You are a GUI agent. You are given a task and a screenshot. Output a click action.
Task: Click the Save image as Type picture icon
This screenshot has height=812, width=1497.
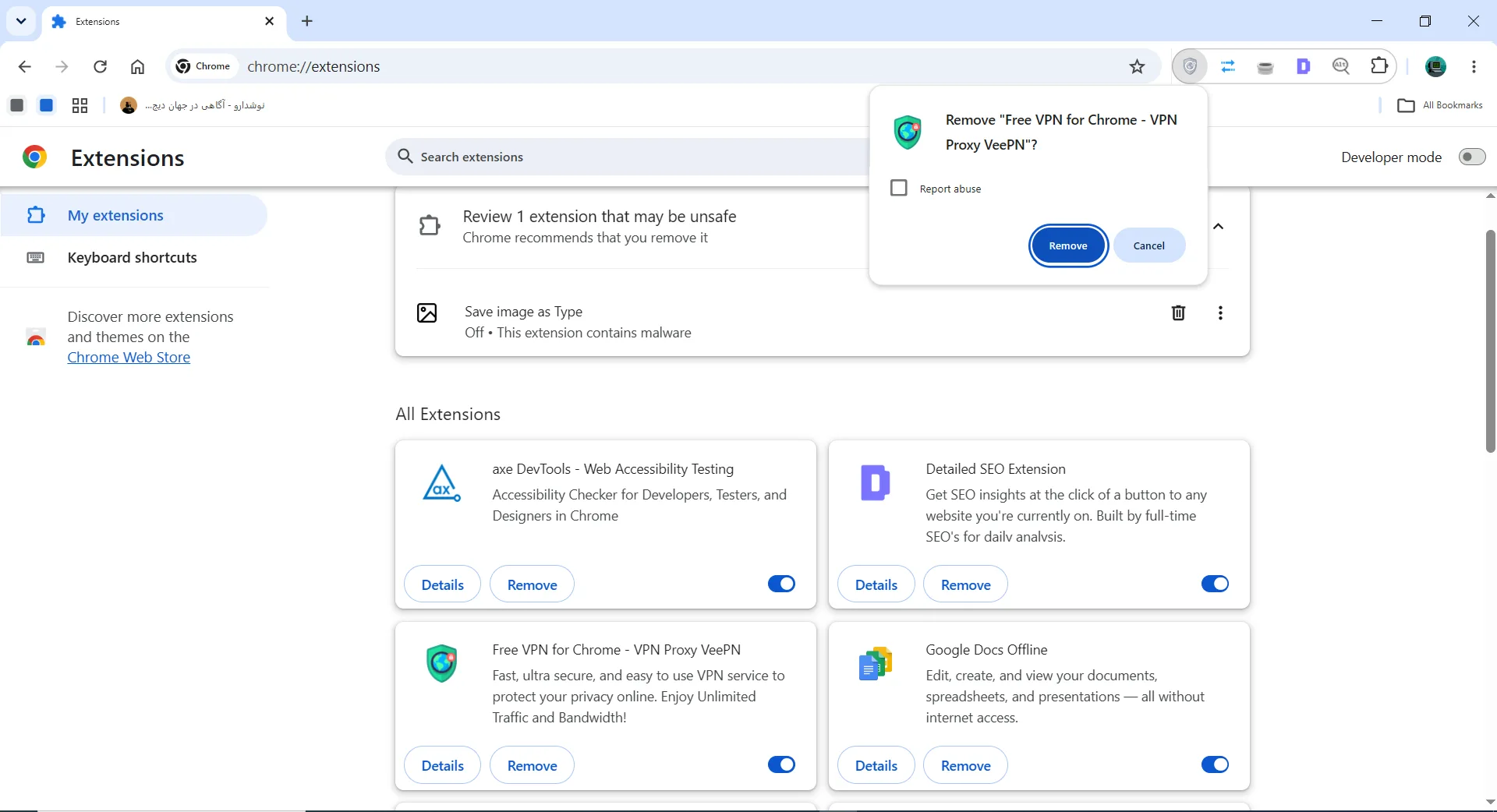427,312
